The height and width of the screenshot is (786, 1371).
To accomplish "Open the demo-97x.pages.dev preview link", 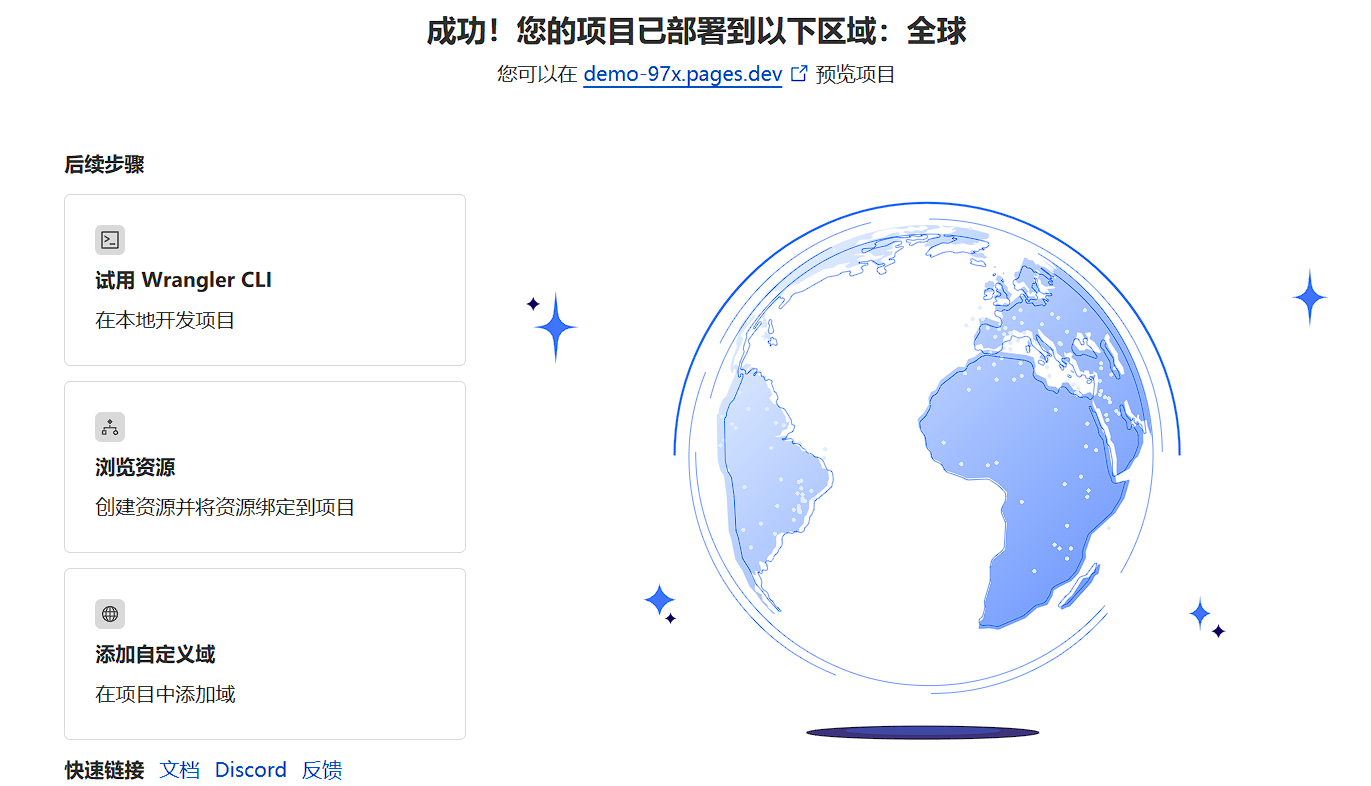I will tap(682, 74).
